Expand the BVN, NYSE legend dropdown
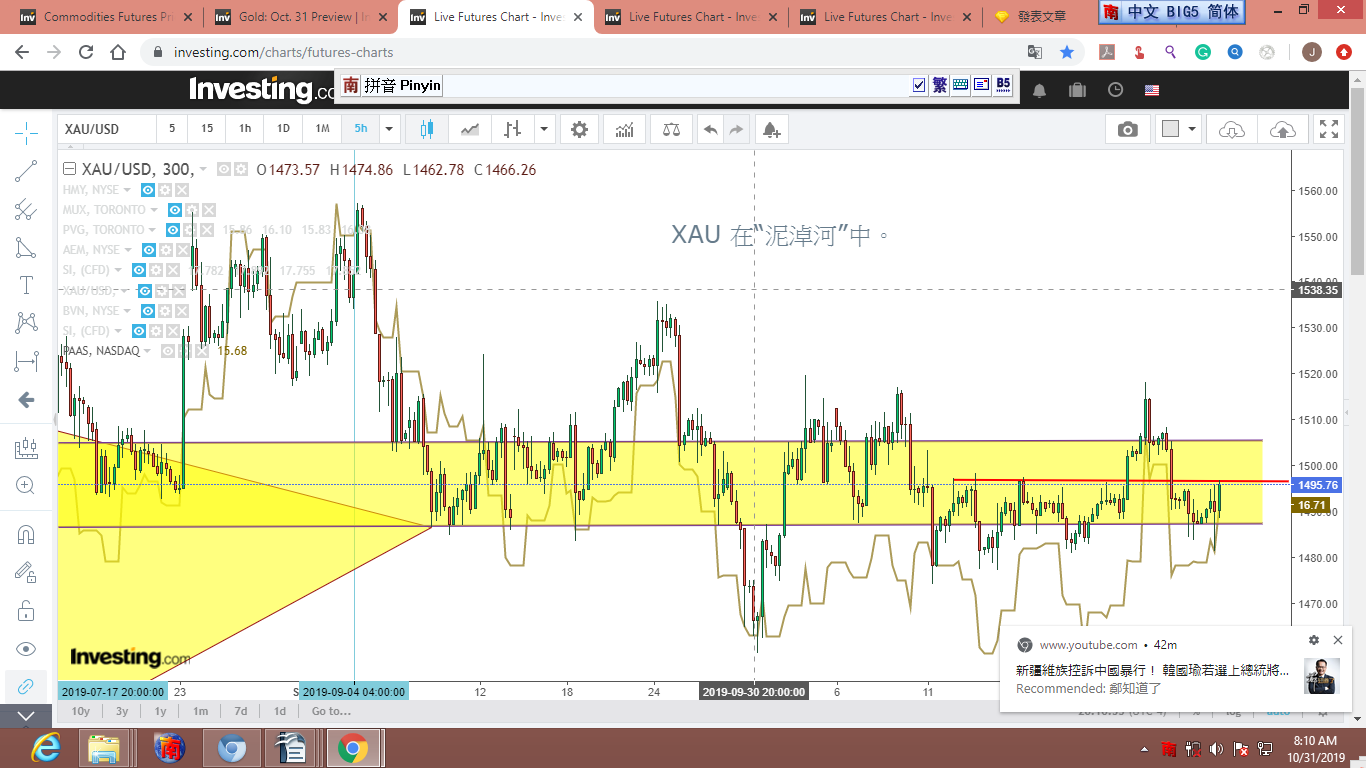The height and width of the screenshot is (768, 1366). pyautogui.click(x=127, y=311)
